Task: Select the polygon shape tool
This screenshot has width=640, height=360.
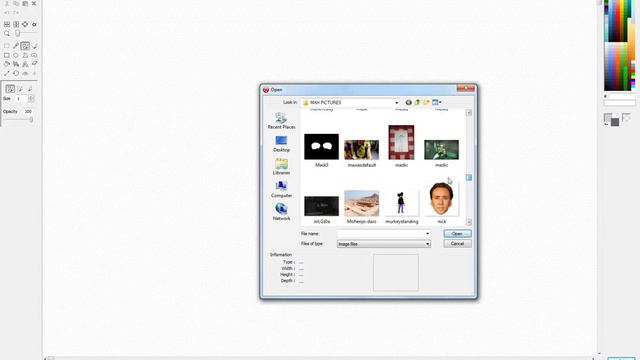Action: click(x=25, y=55)
